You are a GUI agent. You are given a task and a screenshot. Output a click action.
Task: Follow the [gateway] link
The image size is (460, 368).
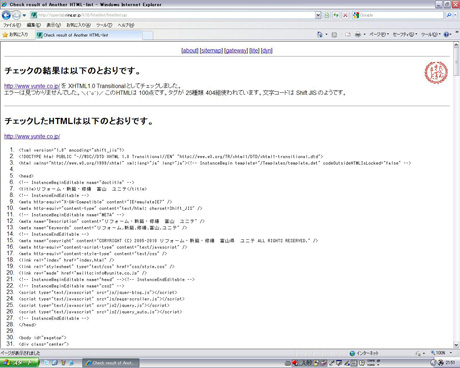pyautogui.click(x=236, y=50)
